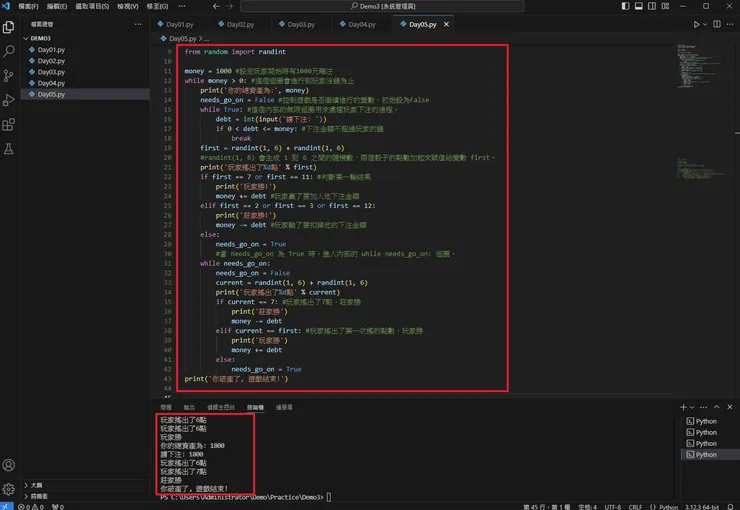Open the Search view in activity bar
740x510 pixels.
point(10,50)
